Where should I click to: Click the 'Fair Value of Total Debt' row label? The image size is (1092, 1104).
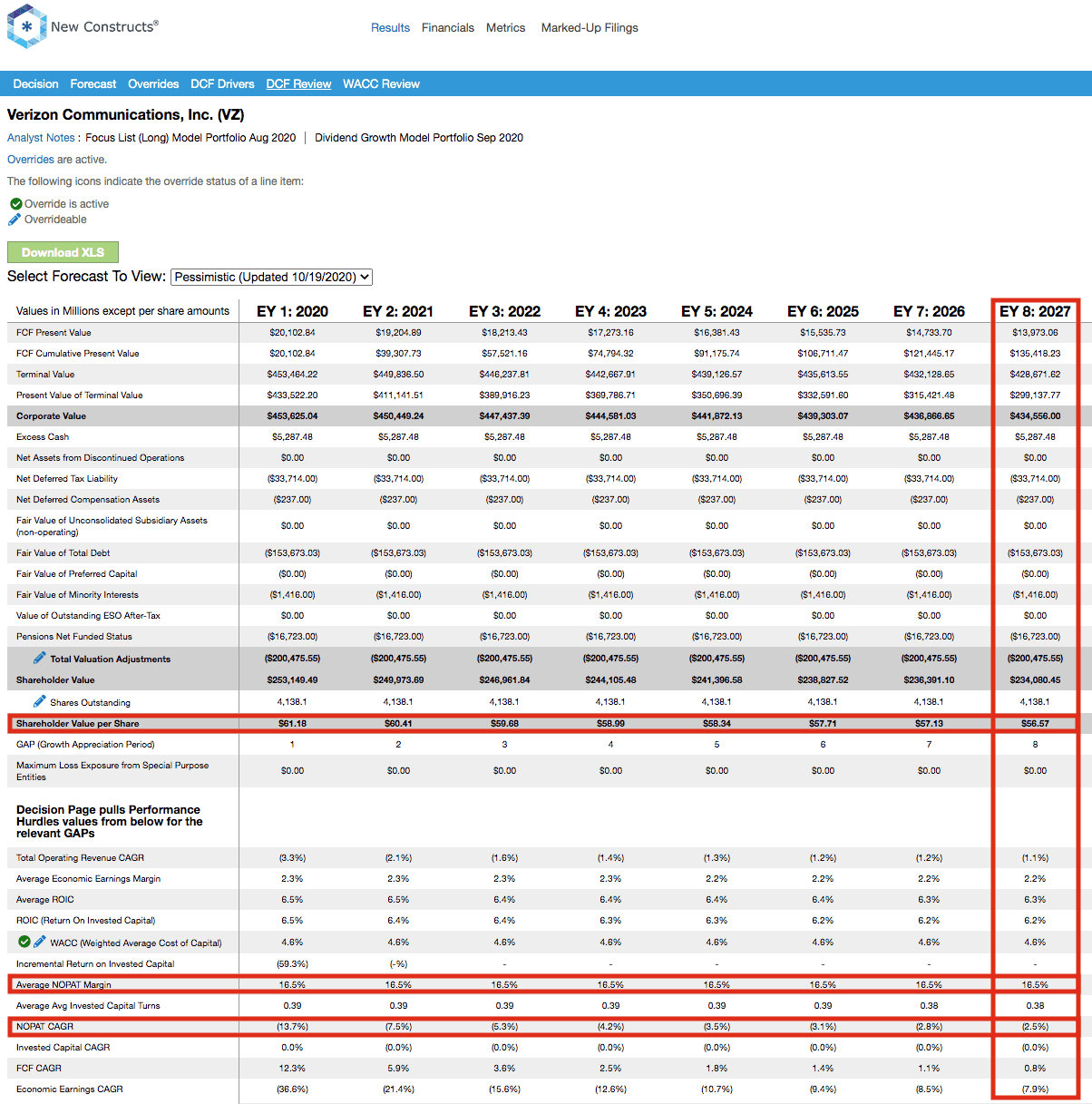click(64, 553)
